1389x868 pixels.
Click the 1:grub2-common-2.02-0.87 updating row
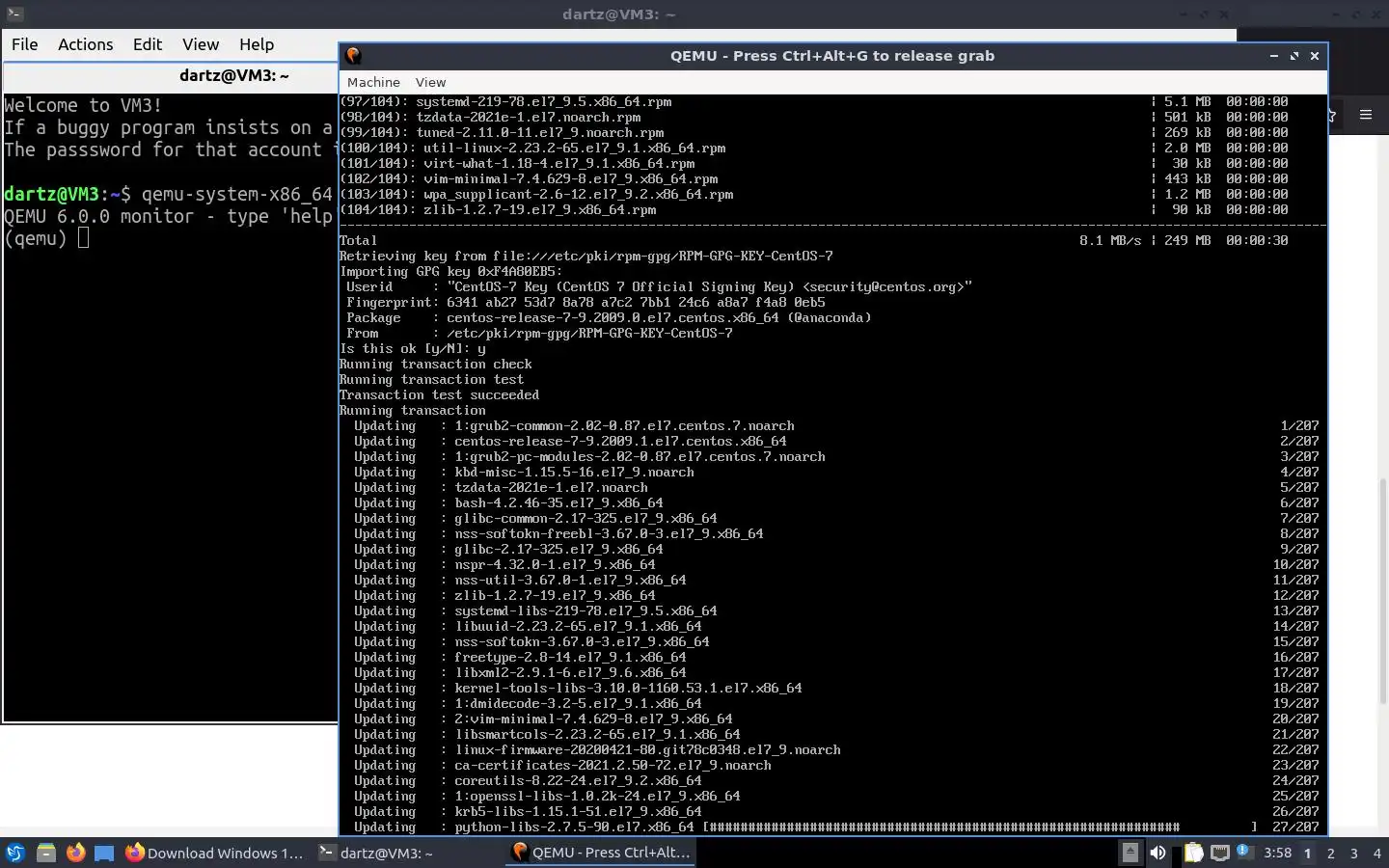coord(829,425)
